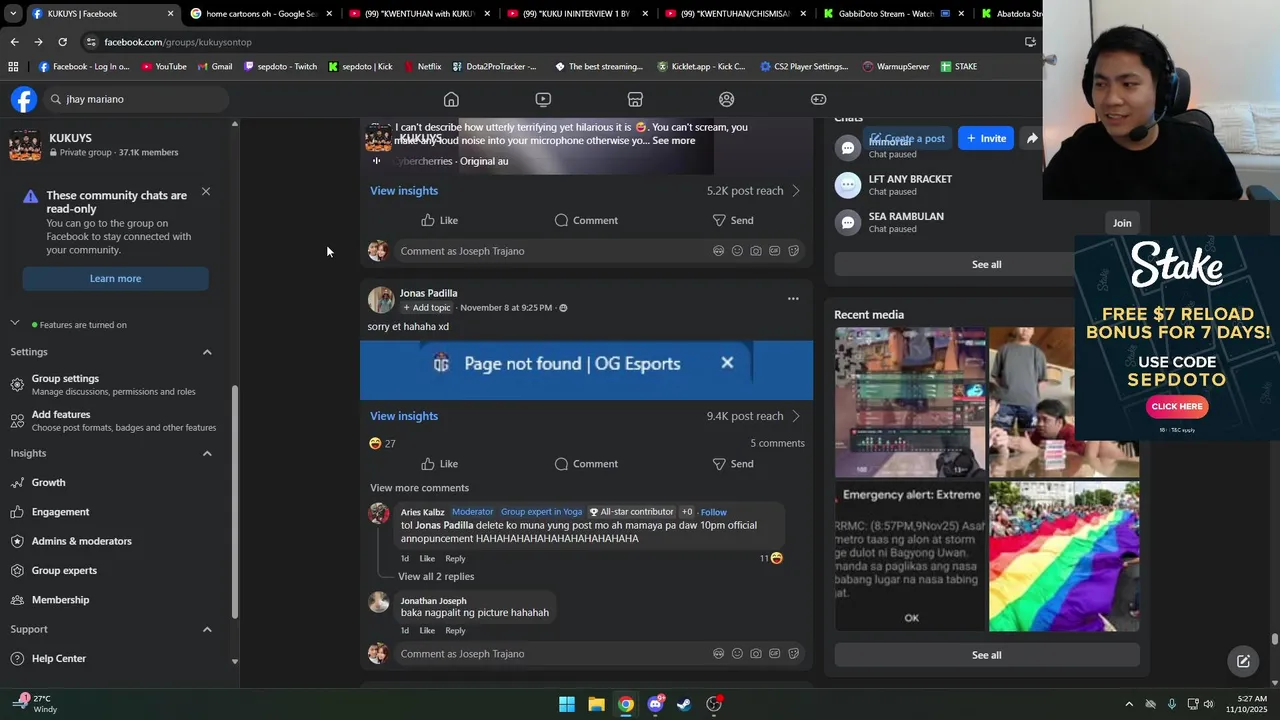
Task: Click the browser back arrow
Action: 14,42
